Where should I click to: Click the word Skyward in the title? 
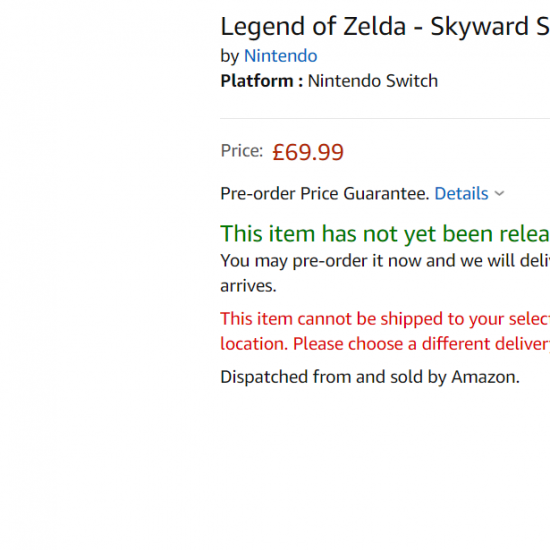coord(479,27)
